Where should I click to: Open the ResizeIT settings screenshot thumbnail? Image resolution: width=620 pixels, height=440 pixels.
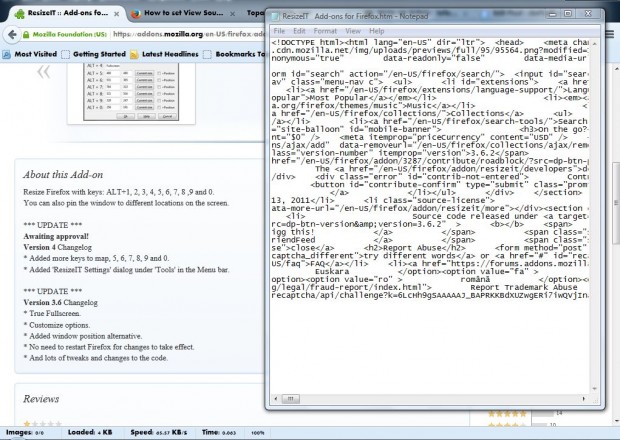coord(131,92)
